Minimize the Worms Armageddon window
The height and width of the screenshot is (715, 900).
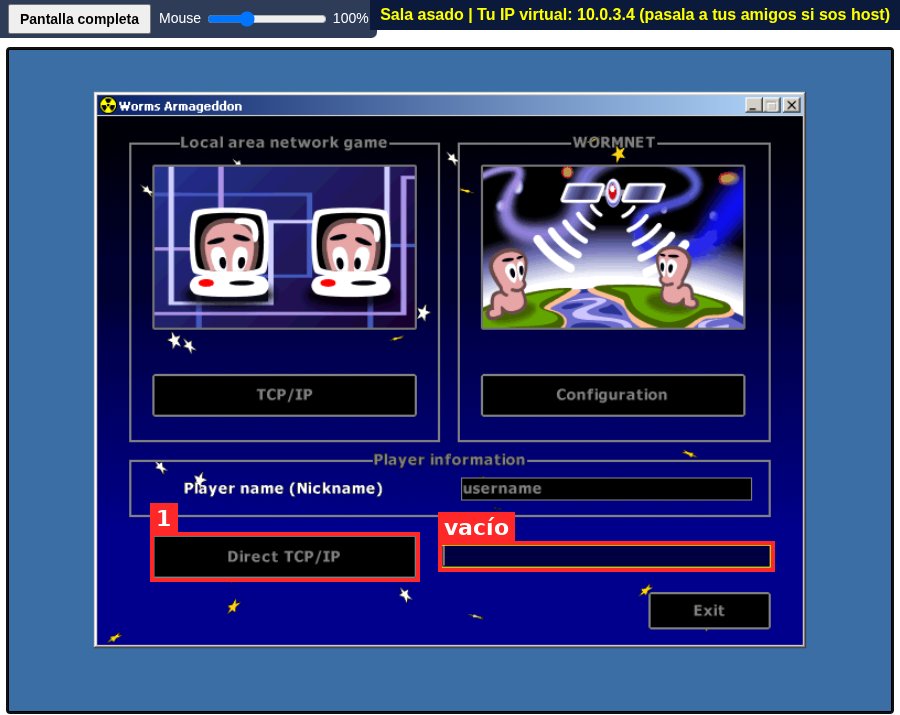point(754,105)
